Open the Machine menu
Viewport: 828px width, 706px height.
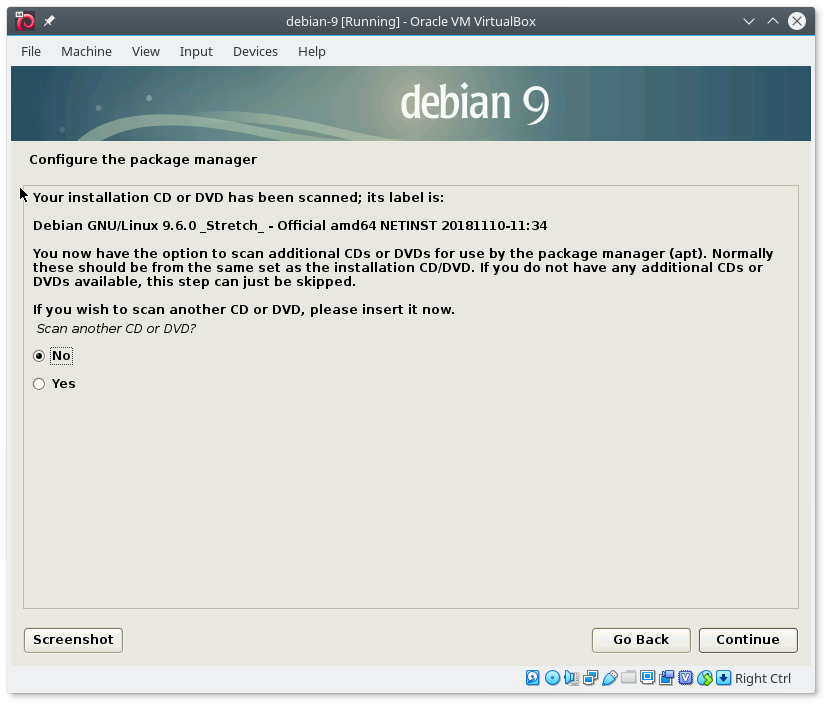tap(86, 51)
